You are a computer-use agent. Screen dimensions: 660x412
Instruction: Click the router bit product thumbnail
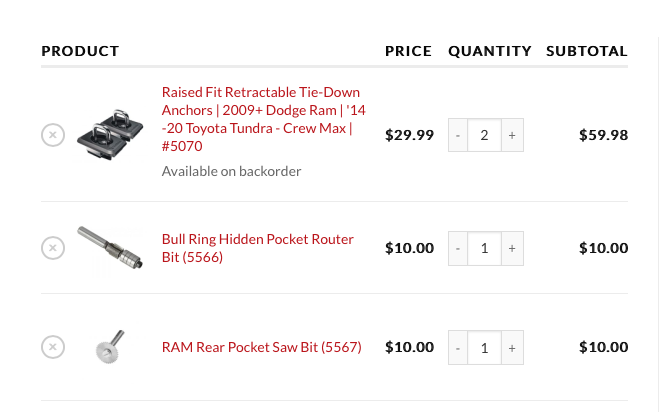pos(110,247)
